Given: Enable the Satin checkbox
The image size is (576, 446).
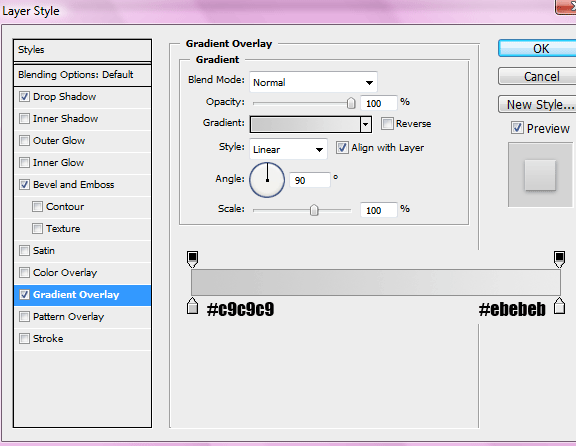Looking at the screenshot, I should [x=24, y=251].
